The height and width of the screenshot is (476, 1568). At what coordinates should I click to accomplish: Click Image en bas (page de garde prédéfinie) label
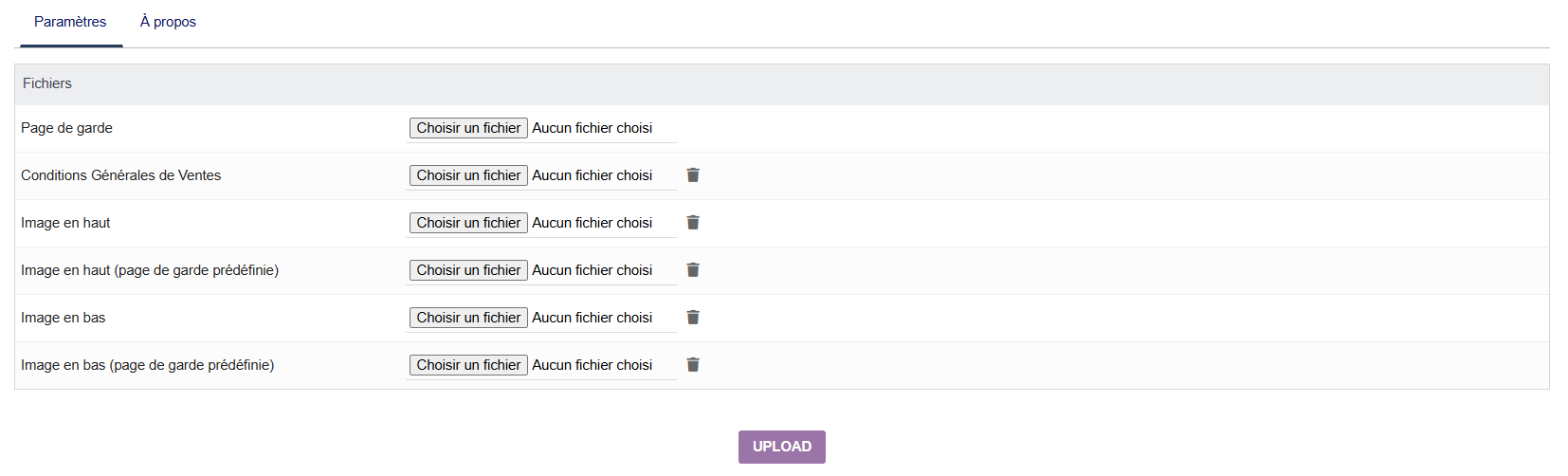tap(147, 365)
